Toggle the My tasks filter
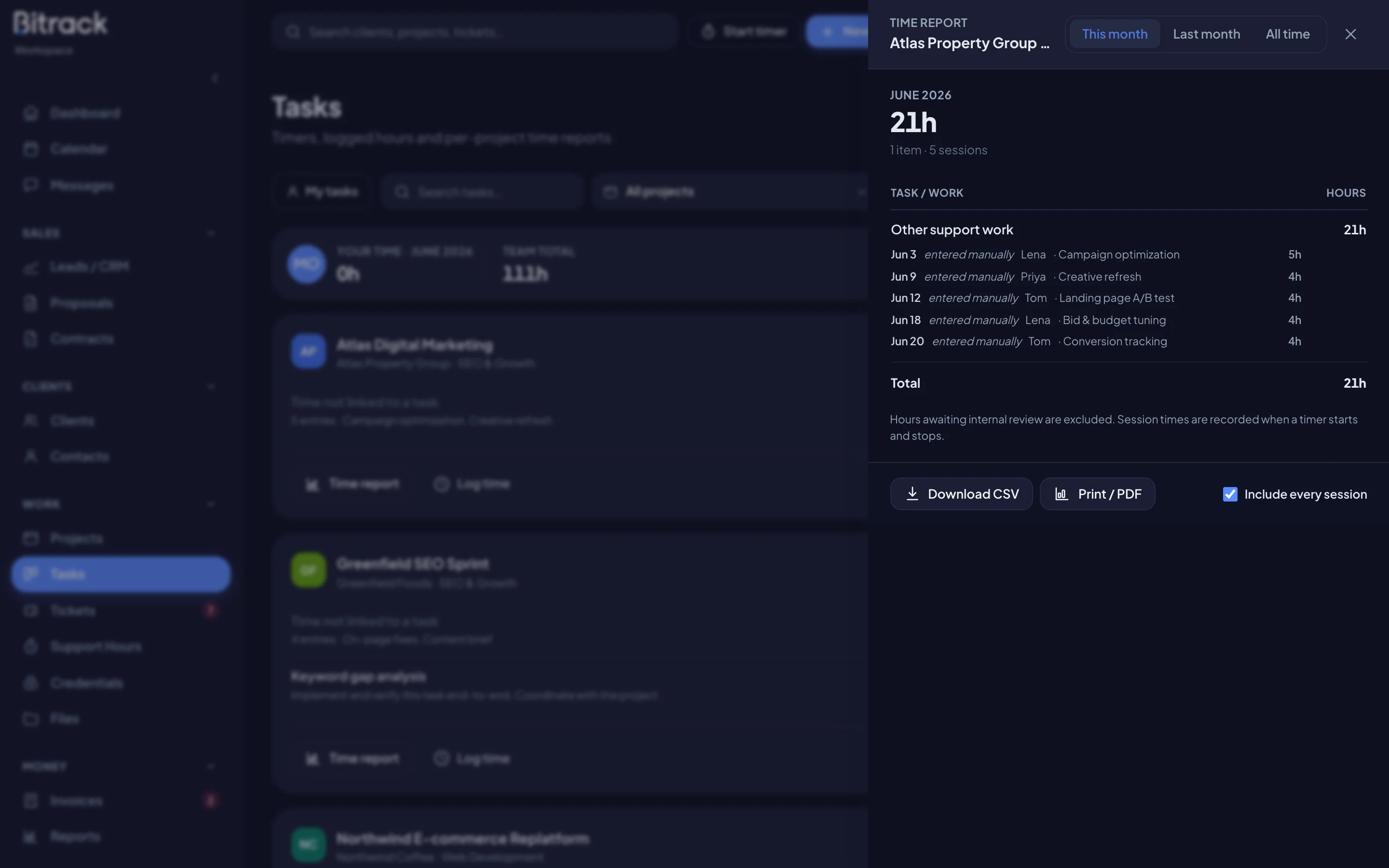This screenshot has width=1389, height=868. point(323,192)
